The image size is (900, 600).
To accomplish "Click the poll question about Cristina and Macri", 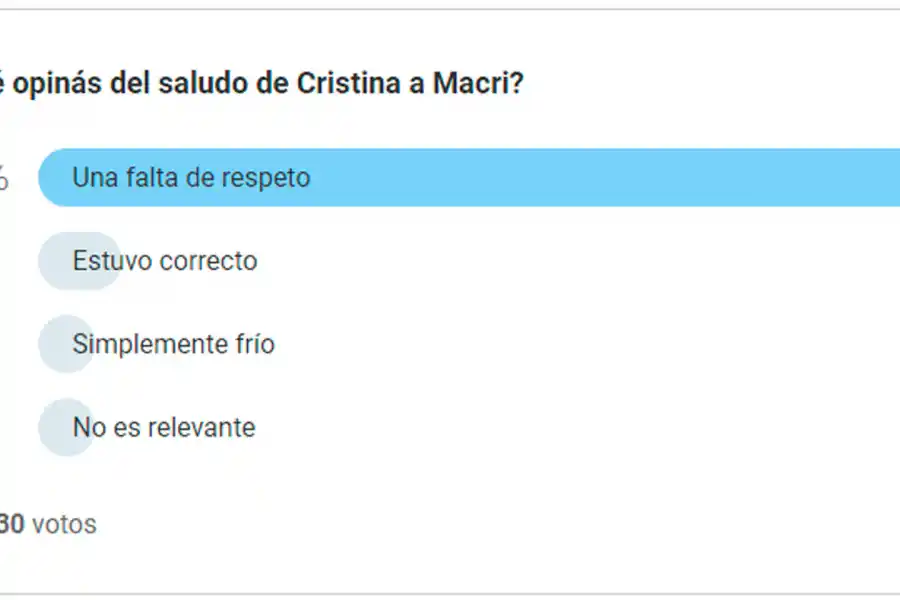I will pos(265,84).
